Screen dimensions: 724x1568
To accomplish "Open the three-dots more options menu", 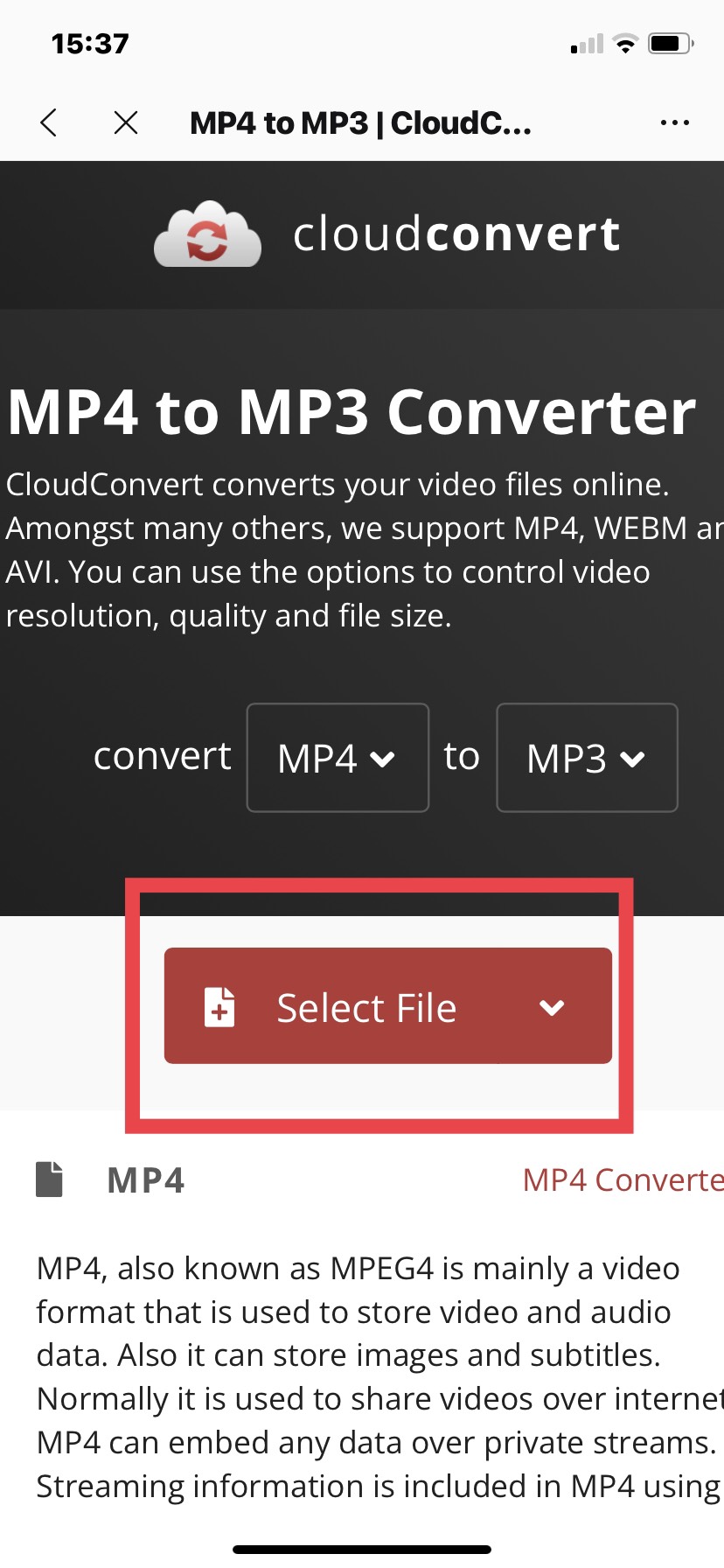I will [675, 122].
